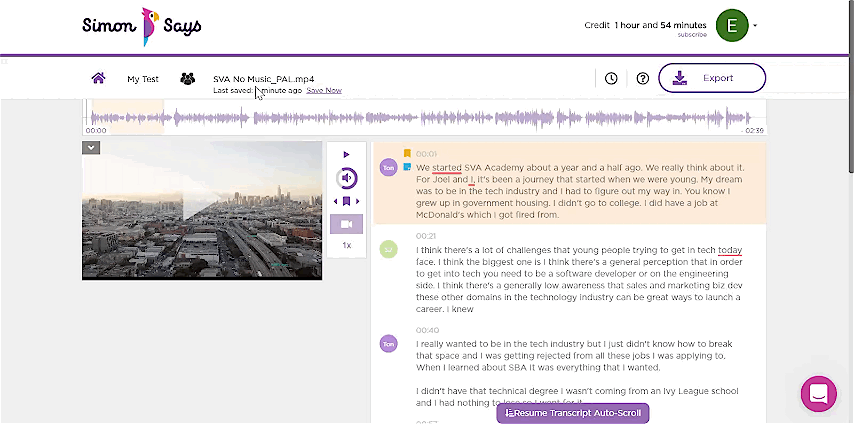
Task: Change the 1x playback speed
Action: coord(346,245)
